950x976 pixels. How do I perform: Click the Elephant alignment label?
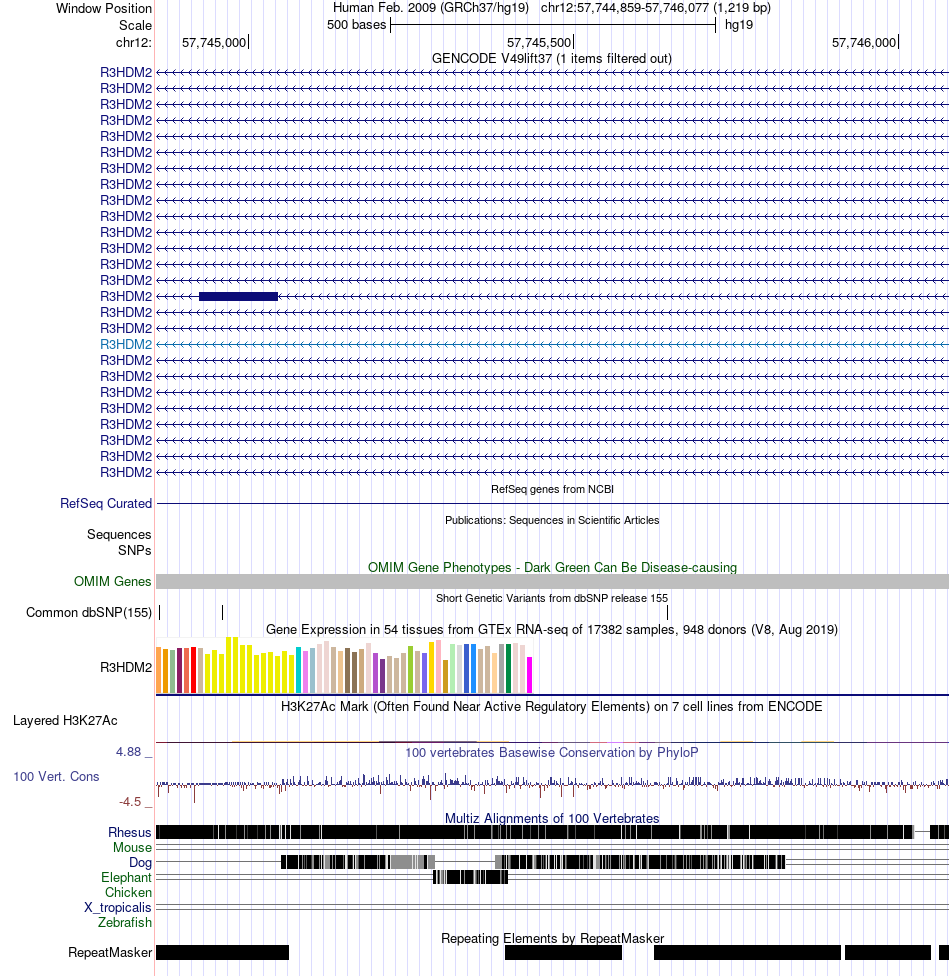coord(126,877)
